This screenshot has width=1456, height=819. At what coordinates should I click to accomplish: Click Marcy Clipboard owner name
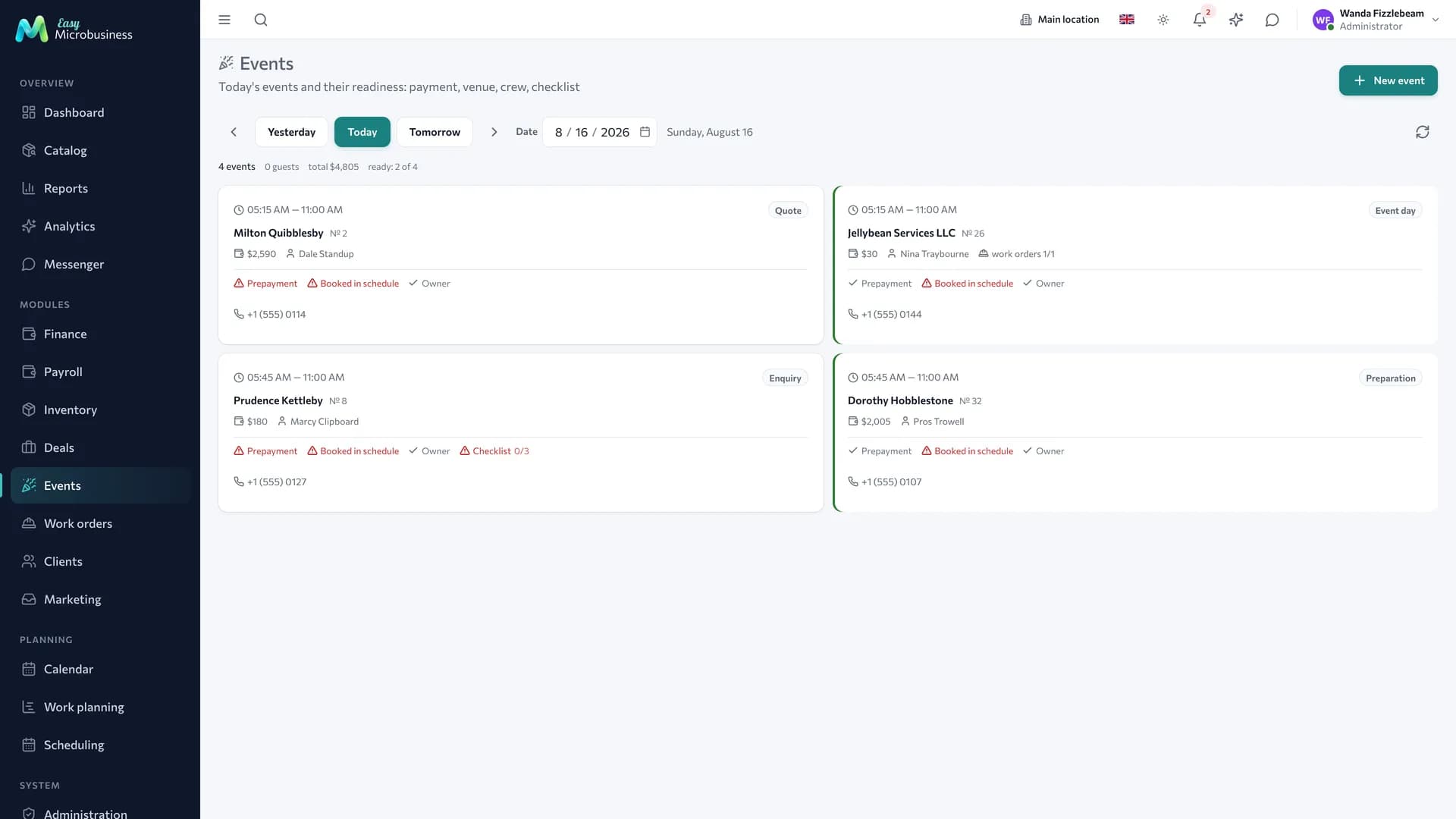(325, 422)
